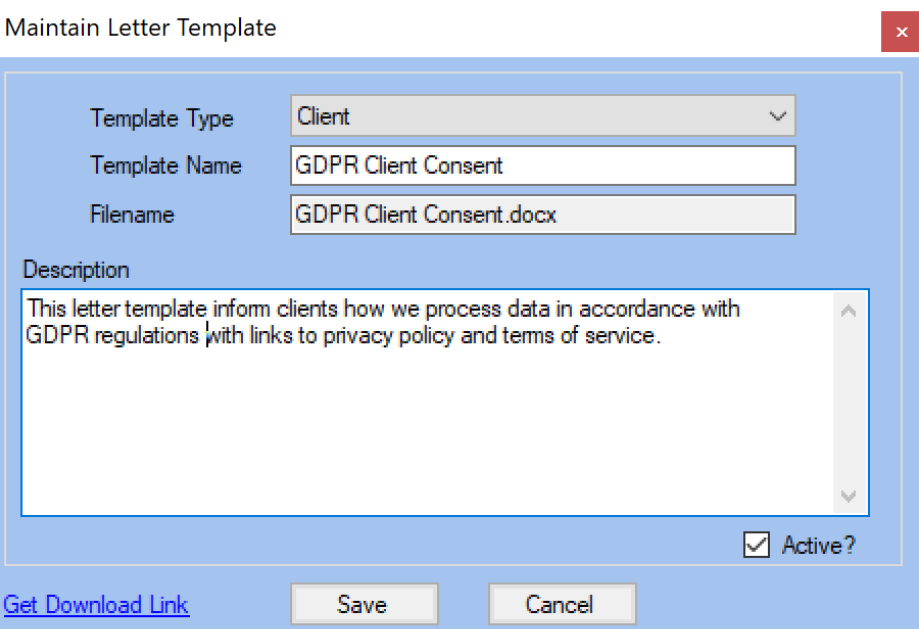Click the Description scrollbar up arrow
This screenshot has width=919, height=629.
[849, 311]
